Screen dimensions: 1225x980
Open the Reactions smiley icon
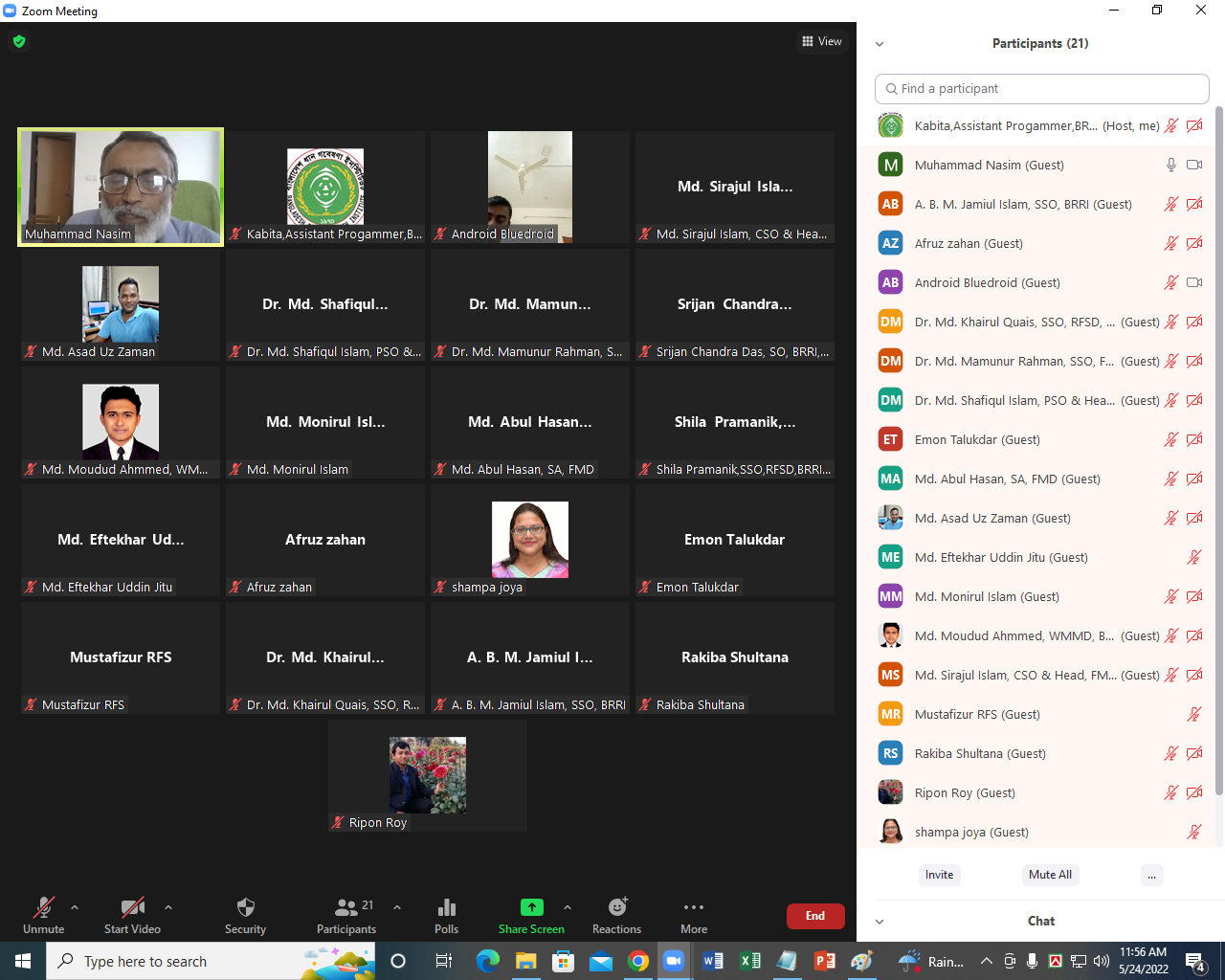[617, 906]
